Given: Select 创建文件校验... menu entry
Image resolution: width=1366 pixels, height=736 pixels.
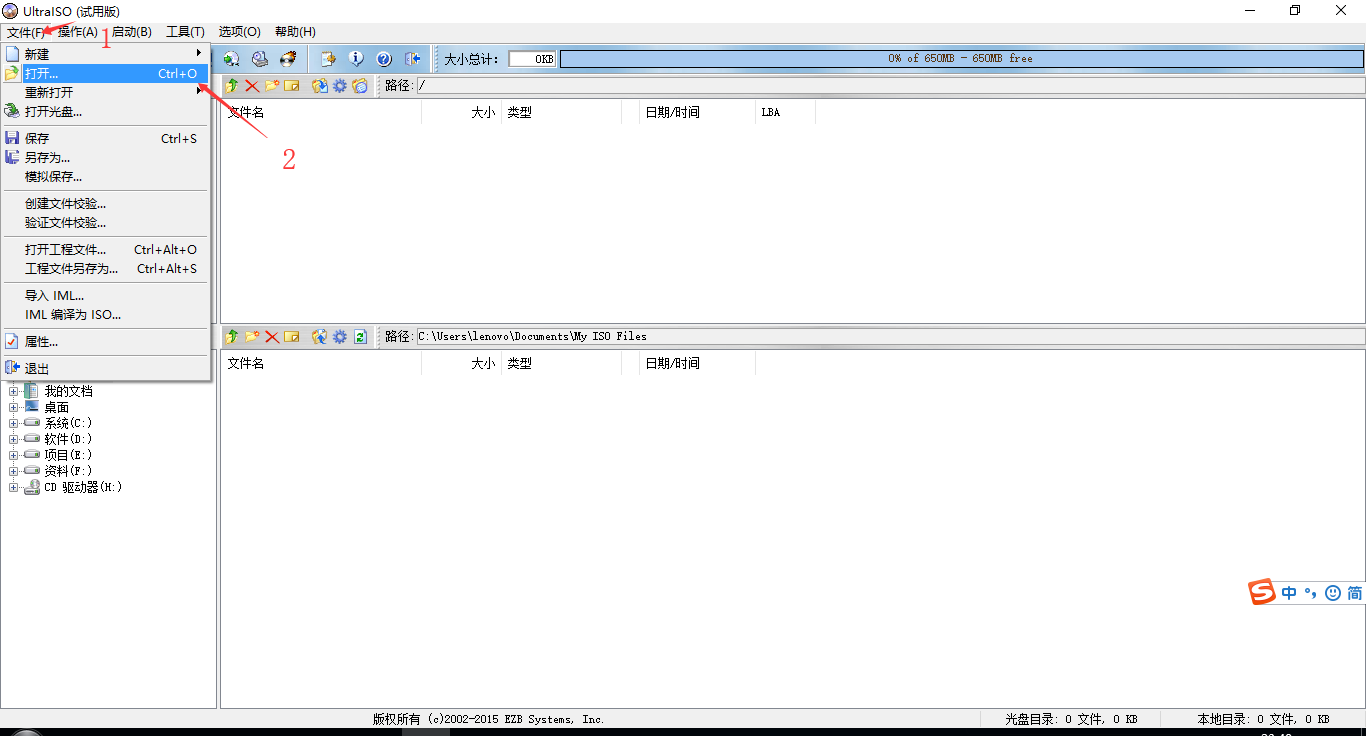Looking at the screenshot, I should pos(105,203).
